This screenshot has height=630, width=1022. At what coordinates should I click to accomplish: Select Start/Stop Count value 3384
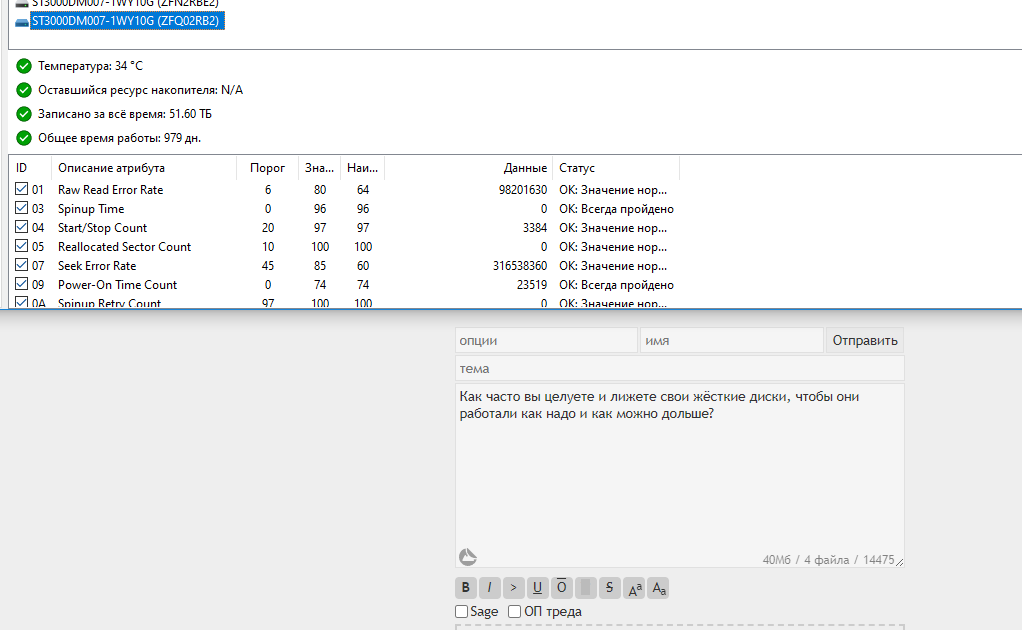click(x=534, y=228)
